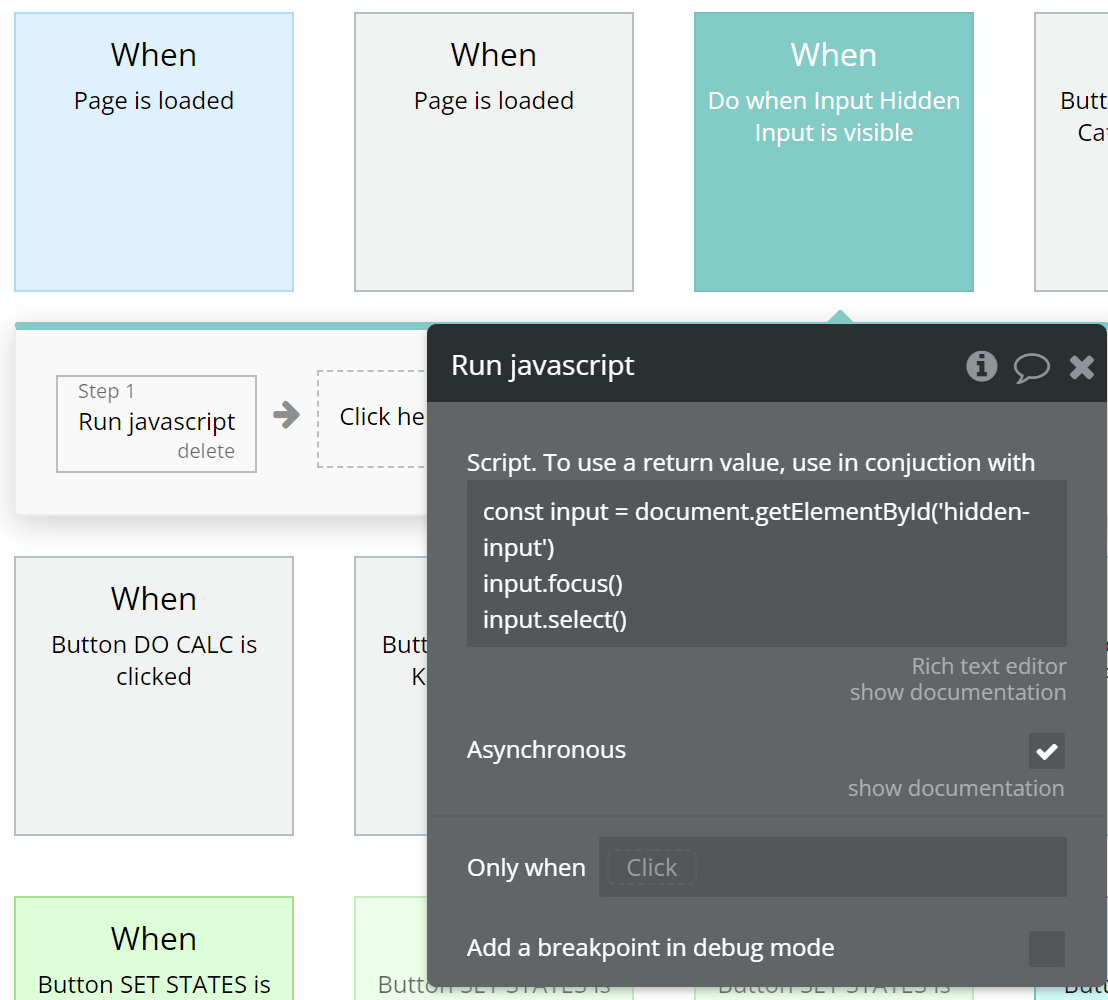Select the Step 1 Run javascript action

pyautogui.click(x=156, y=421)
